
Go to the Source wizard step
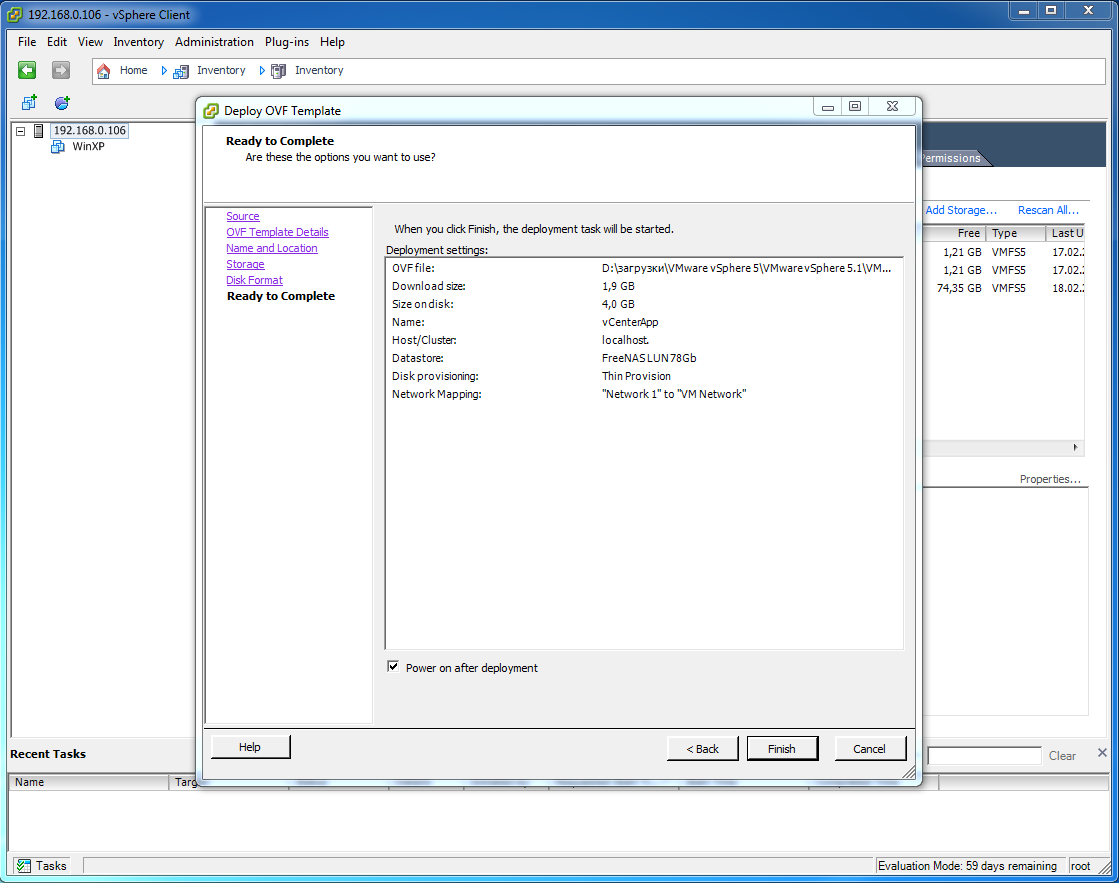point(243,216)
